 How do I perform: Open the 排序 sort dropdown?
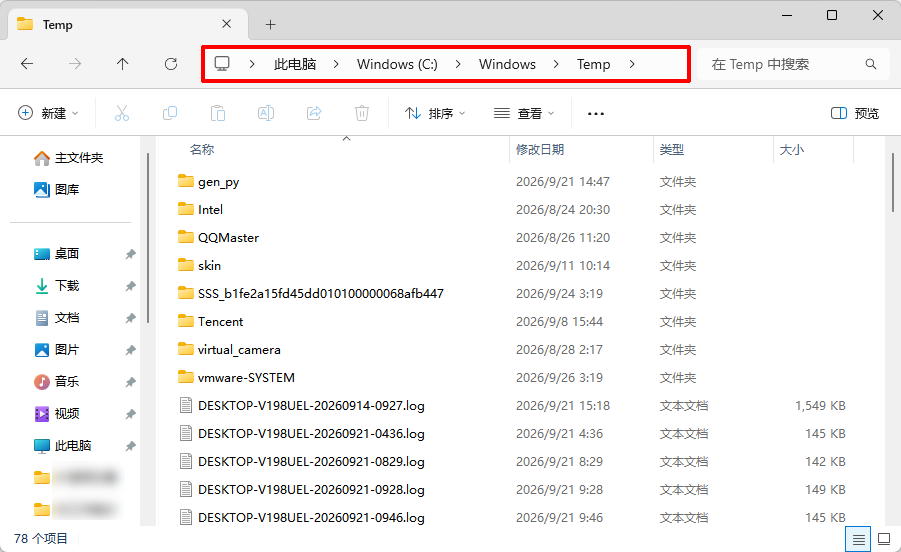pos(435,113)
